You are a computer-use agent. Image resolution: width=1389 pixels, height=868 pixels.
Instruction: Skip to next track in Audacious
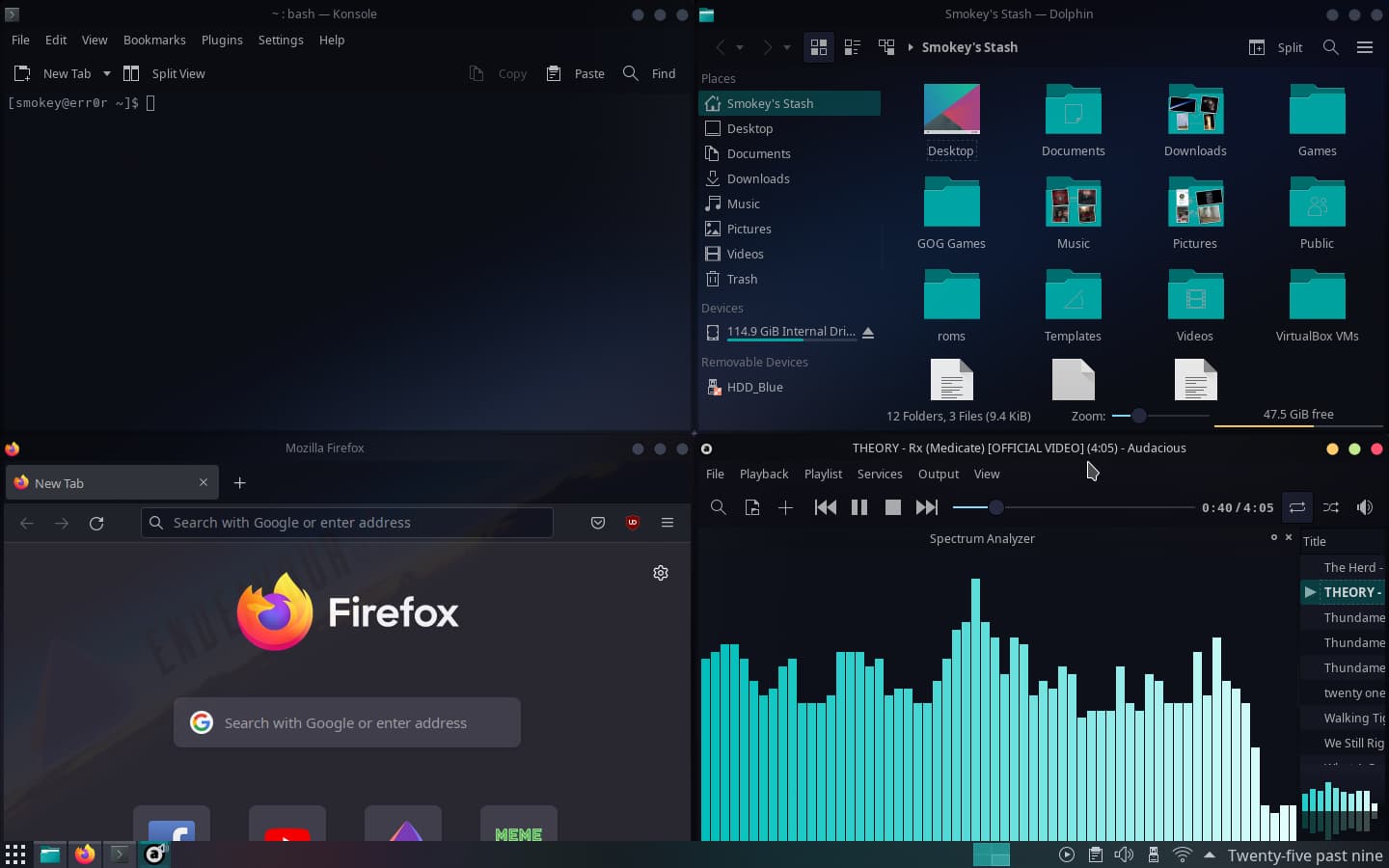[926, 507]
